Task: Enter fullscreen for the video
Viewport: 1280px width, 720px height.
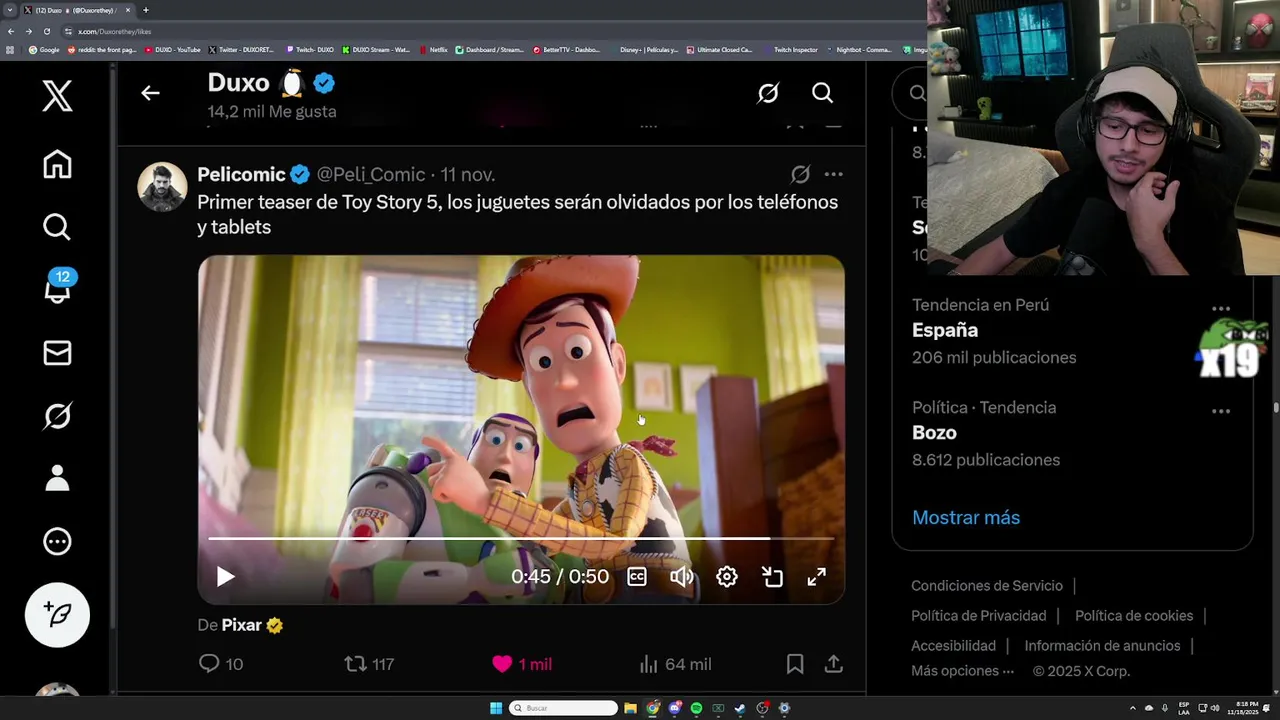Action: [x=817, y=577]
